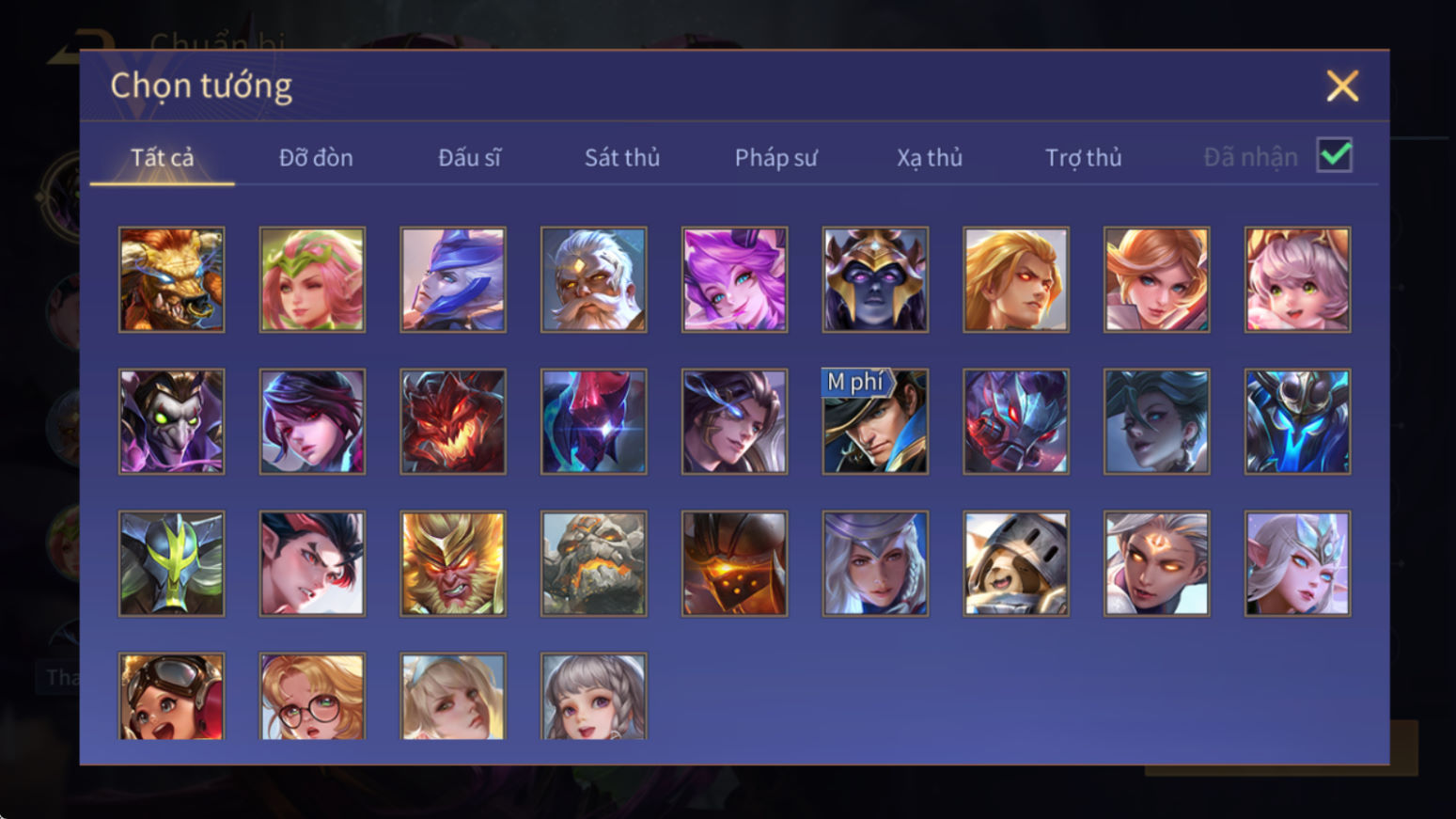Viewport: 1456px width, 819px height.
Task: Pick the golden monkey king hero
Action: pos(453,563)
